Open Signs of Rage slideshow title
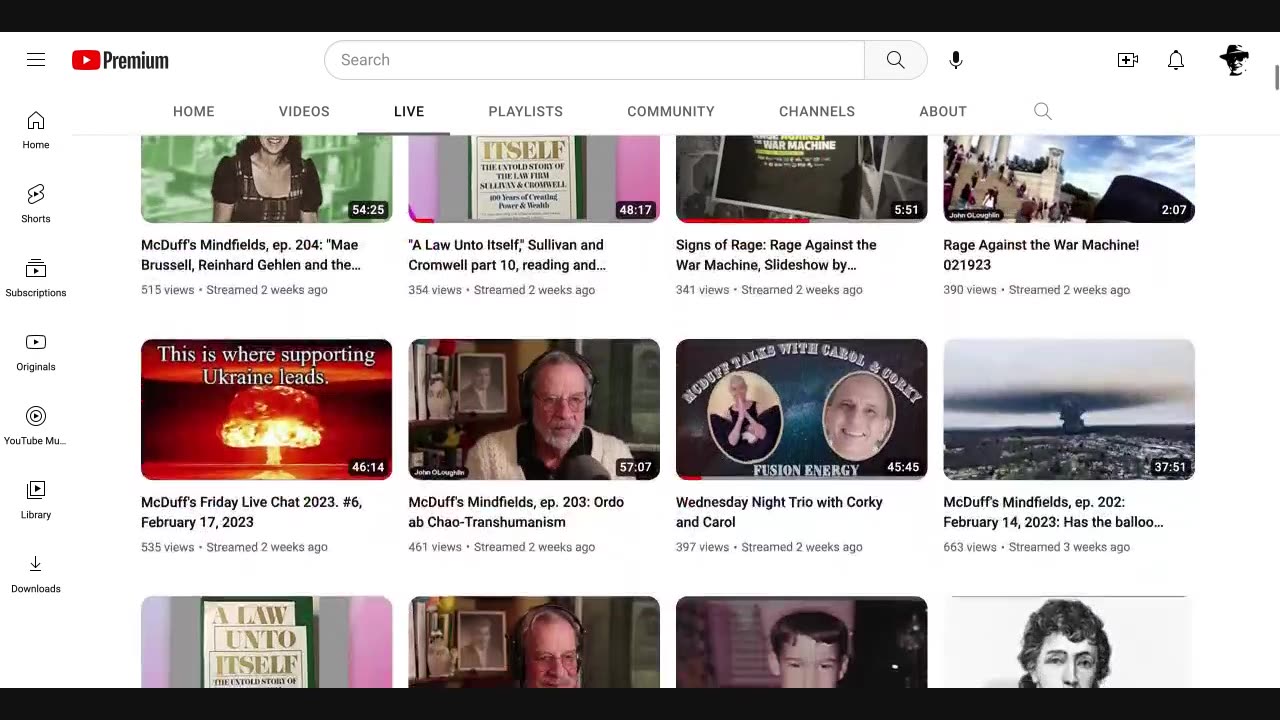Viewport: 1280px width, 720px height. 776,255
